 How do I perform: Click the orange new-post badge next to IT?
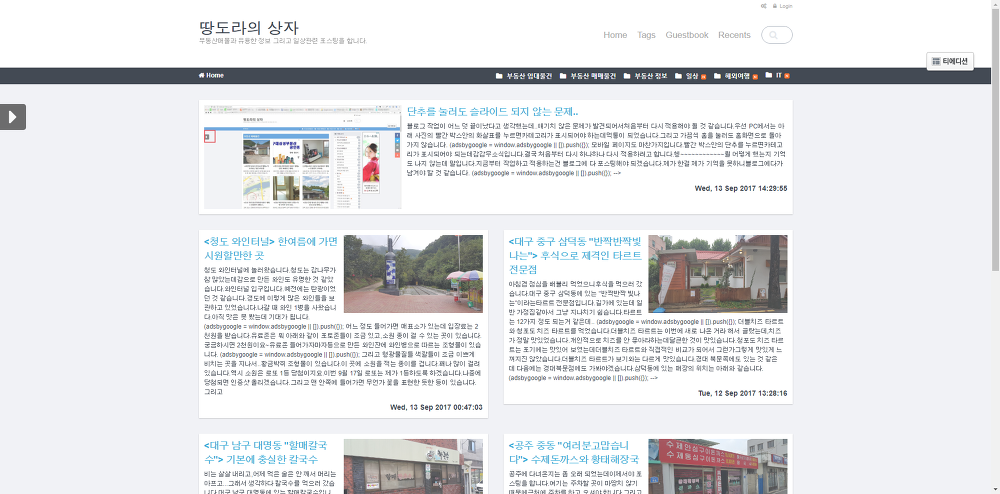[787, 76]
